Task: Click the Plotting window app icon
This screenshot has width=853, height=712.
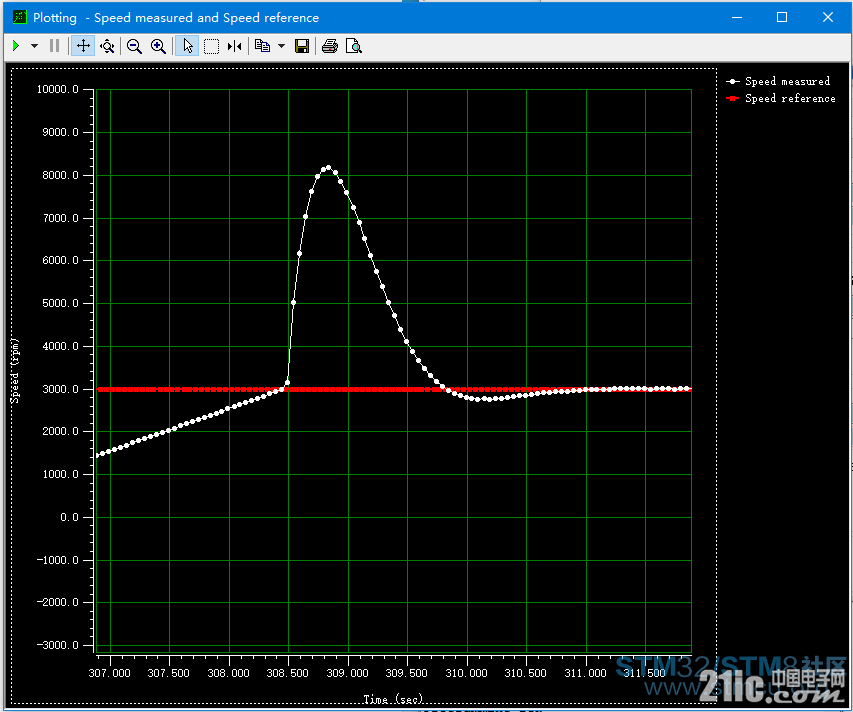Action: pyautogui.click(x=20, y=17)
